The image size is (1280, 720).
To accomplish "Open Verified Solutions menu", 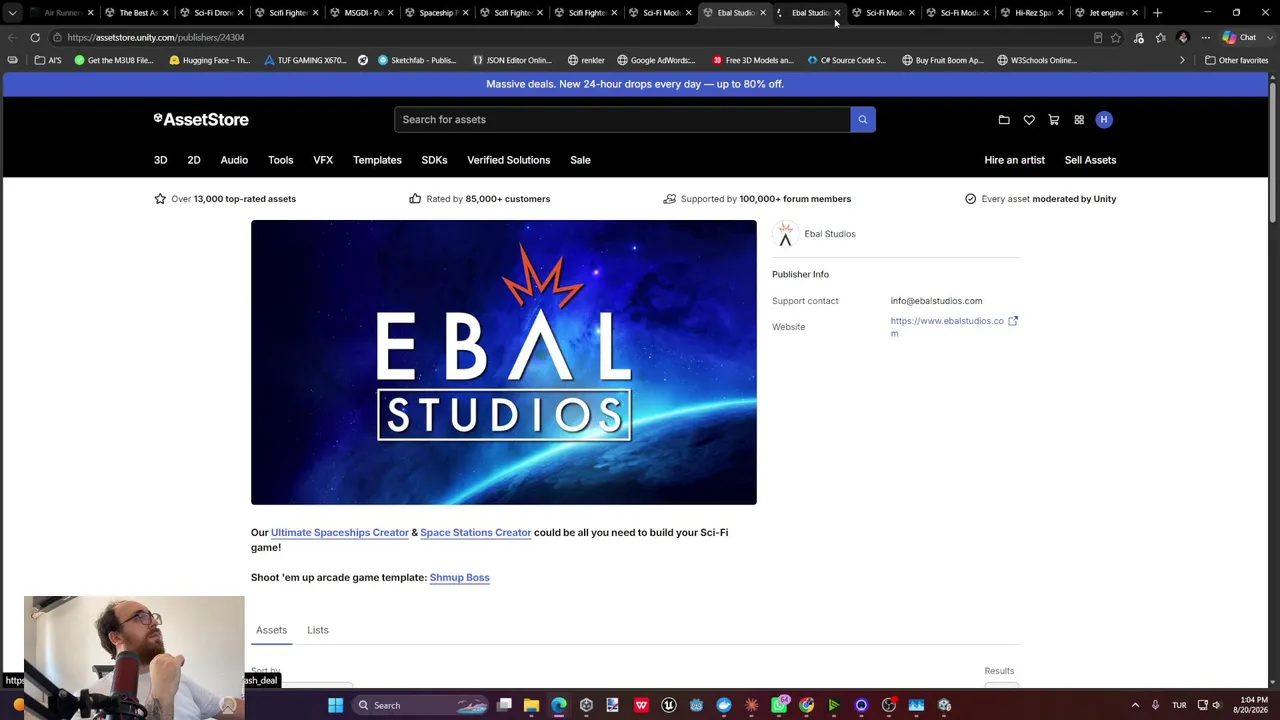I will coord(508,160).
